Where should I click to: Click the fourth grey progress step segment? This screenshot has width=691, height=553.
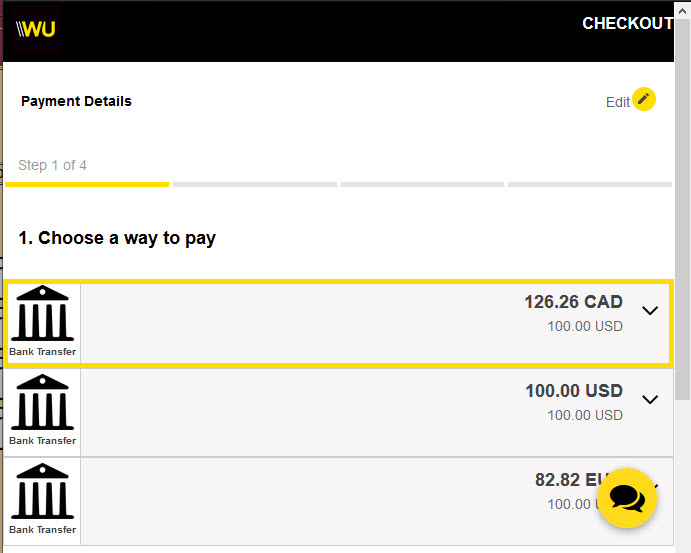[590, 185]
